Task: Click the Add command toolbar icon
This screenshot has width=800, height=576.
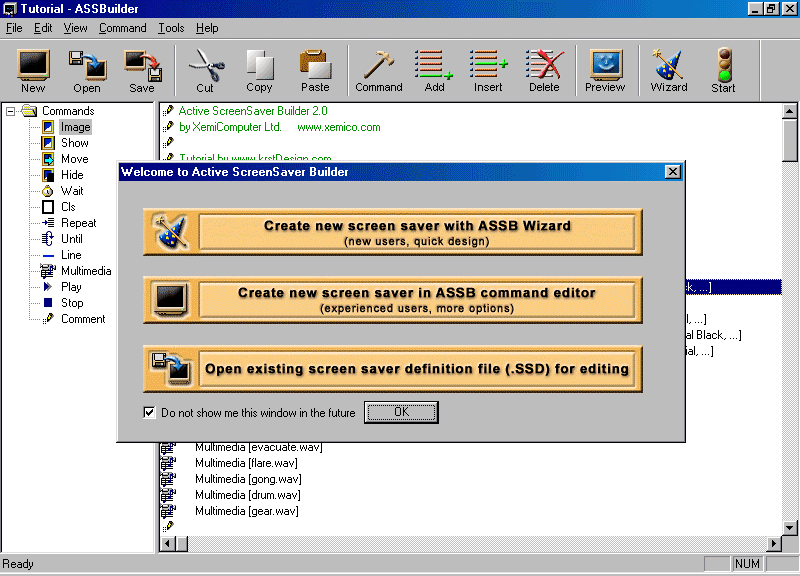Action: click(x=434, y=70)
